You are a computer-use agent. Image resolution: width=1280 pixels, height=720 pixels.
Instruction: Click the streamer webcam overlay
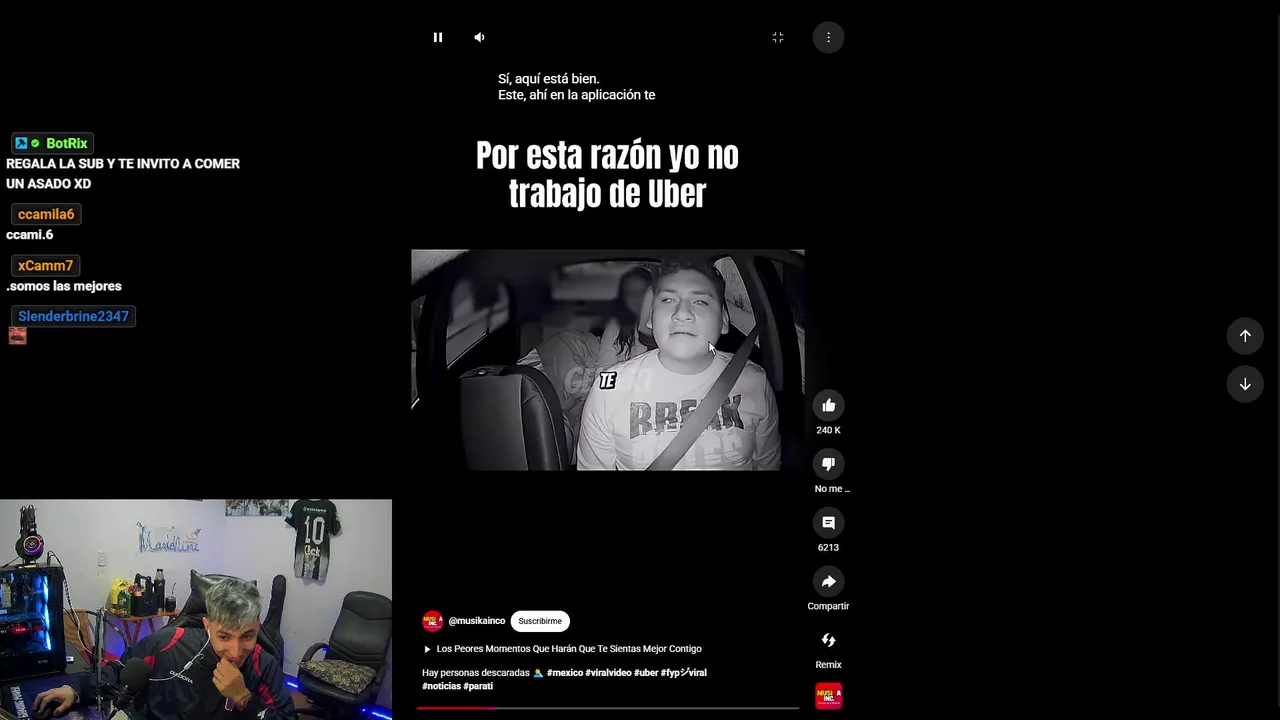pyautogui.click(x=196, y=610)
